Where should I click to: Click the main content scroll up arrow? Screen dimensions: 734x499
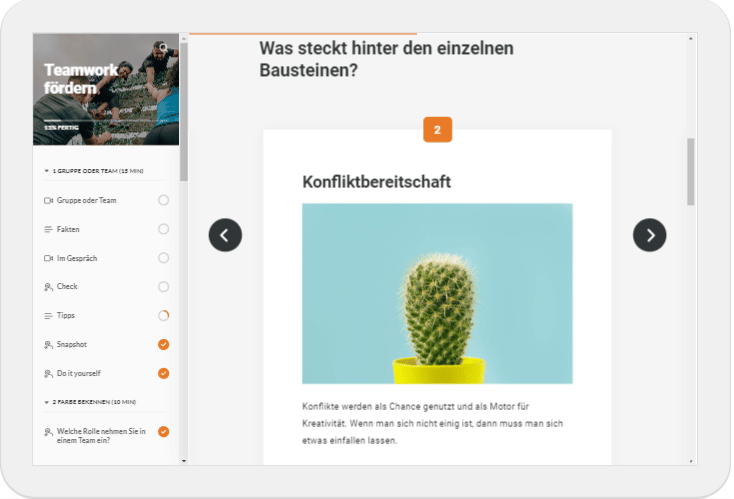(x=690, y=38)
